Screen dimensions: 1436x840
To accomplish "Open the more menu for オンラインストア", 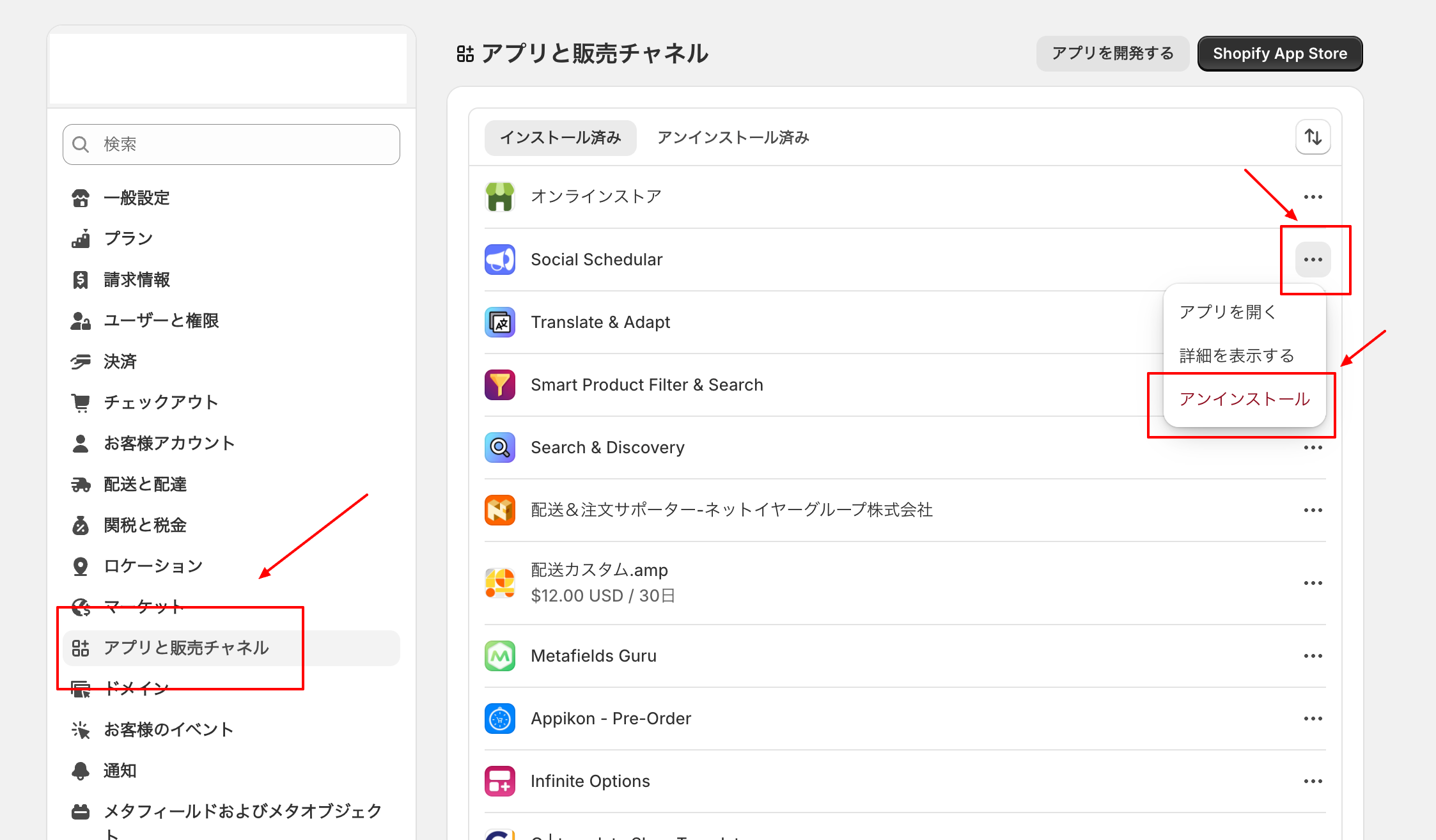I will [x=1313, y=197].
